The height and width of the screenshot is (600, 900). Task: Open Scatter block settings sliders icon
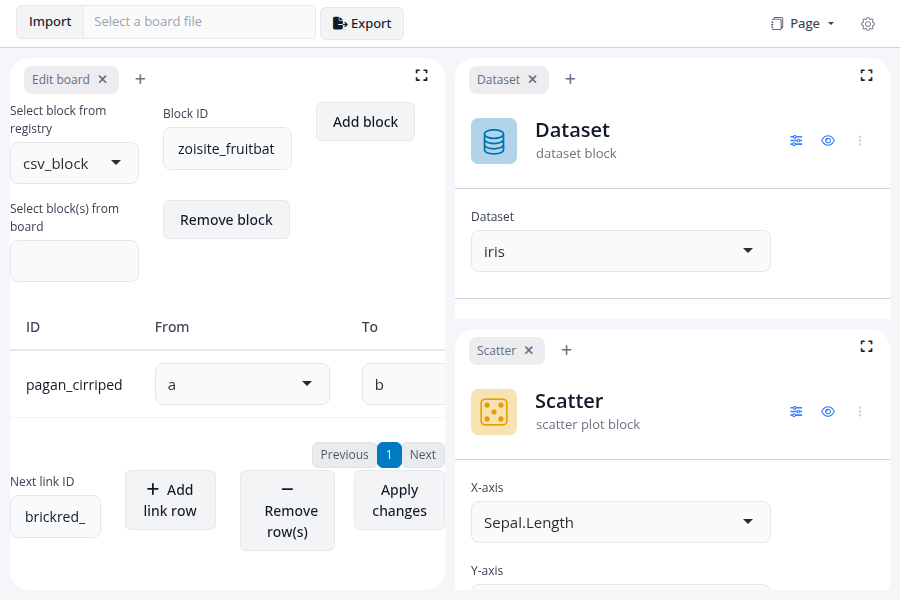[x=796, y=412]
